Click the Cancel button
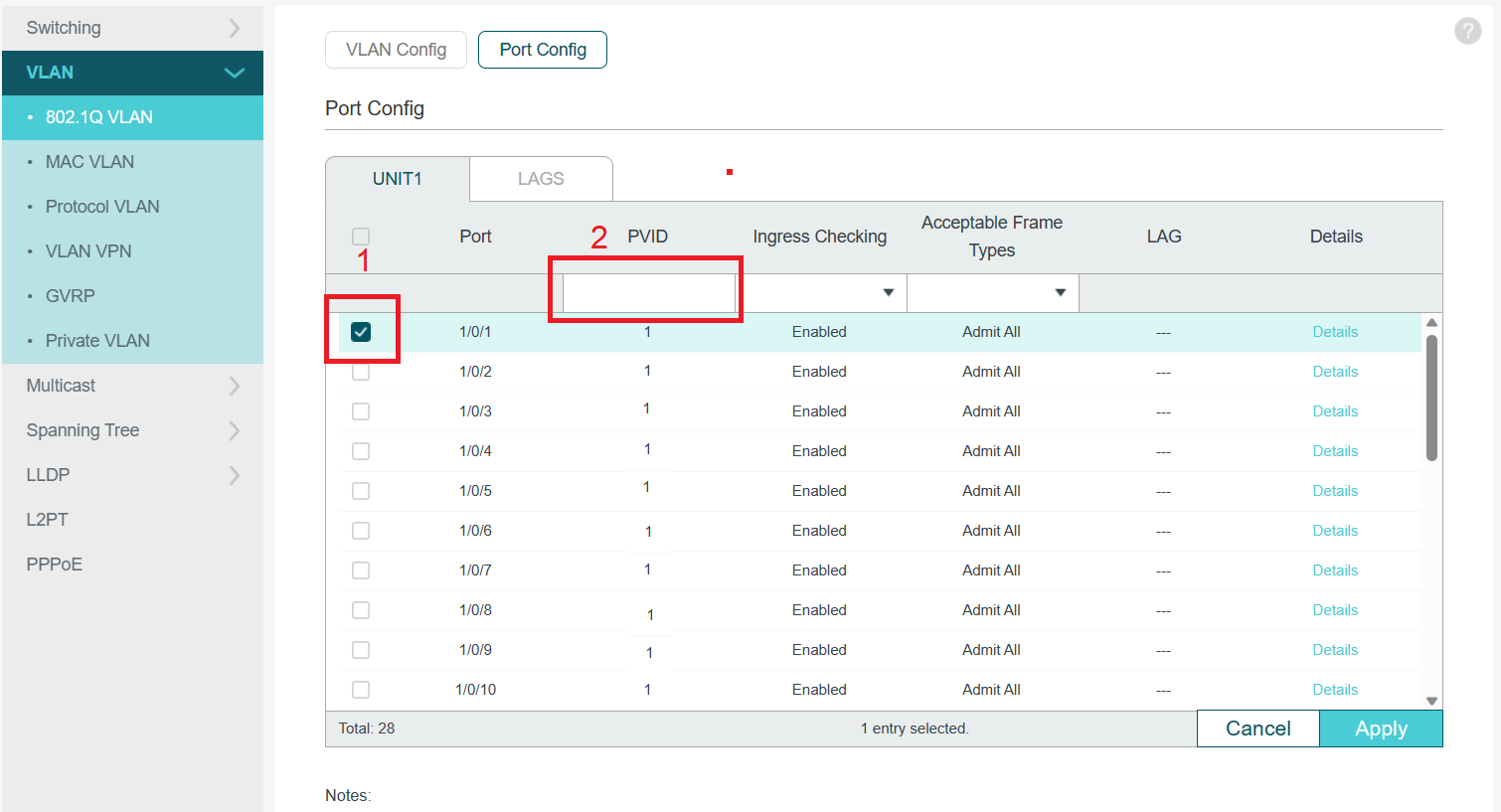The height and width of the screenshot is (812, 1501). click(x=1257, y=728)
